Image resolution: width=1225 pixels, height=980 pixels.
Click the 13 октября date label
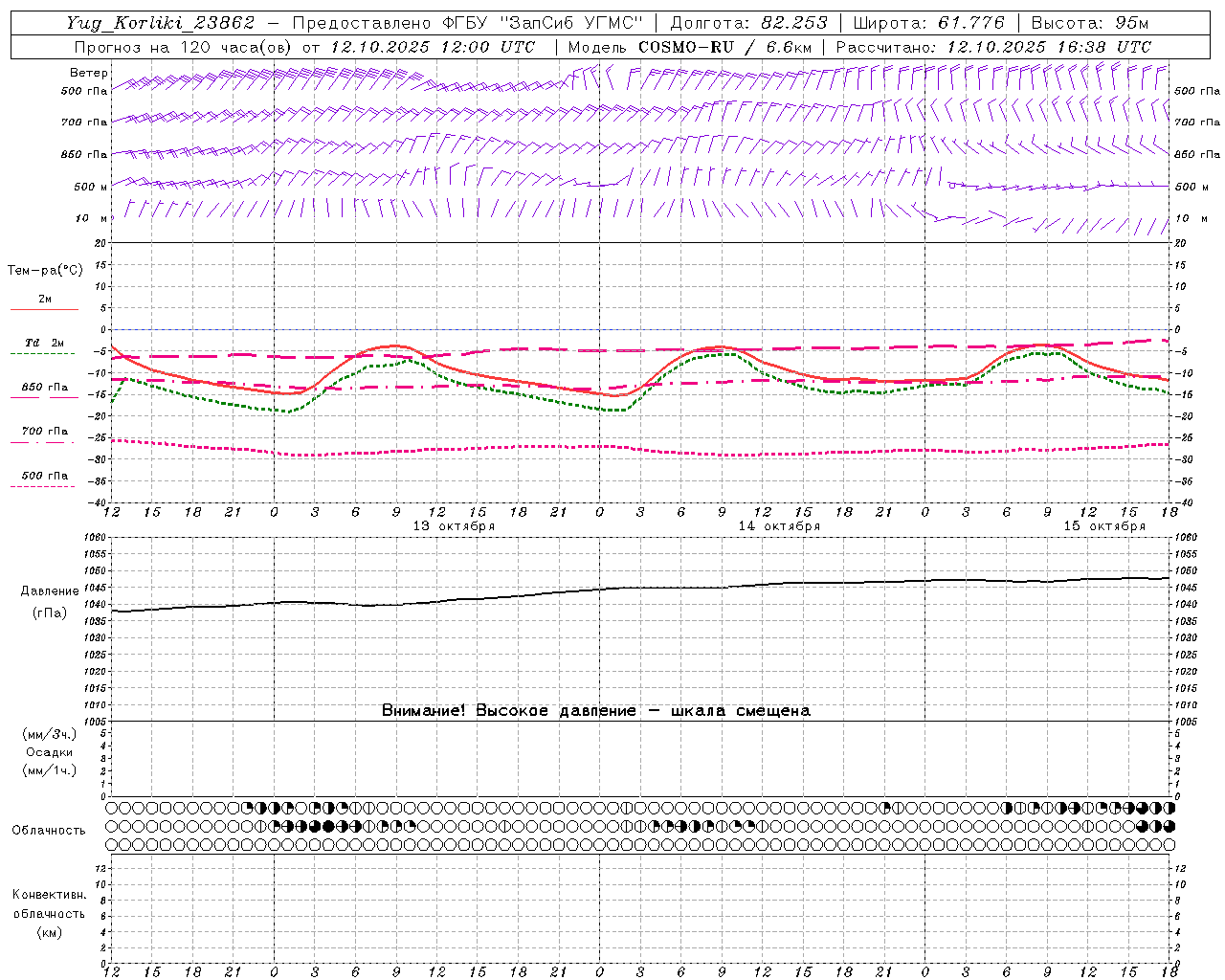click(x=454, y=526)
